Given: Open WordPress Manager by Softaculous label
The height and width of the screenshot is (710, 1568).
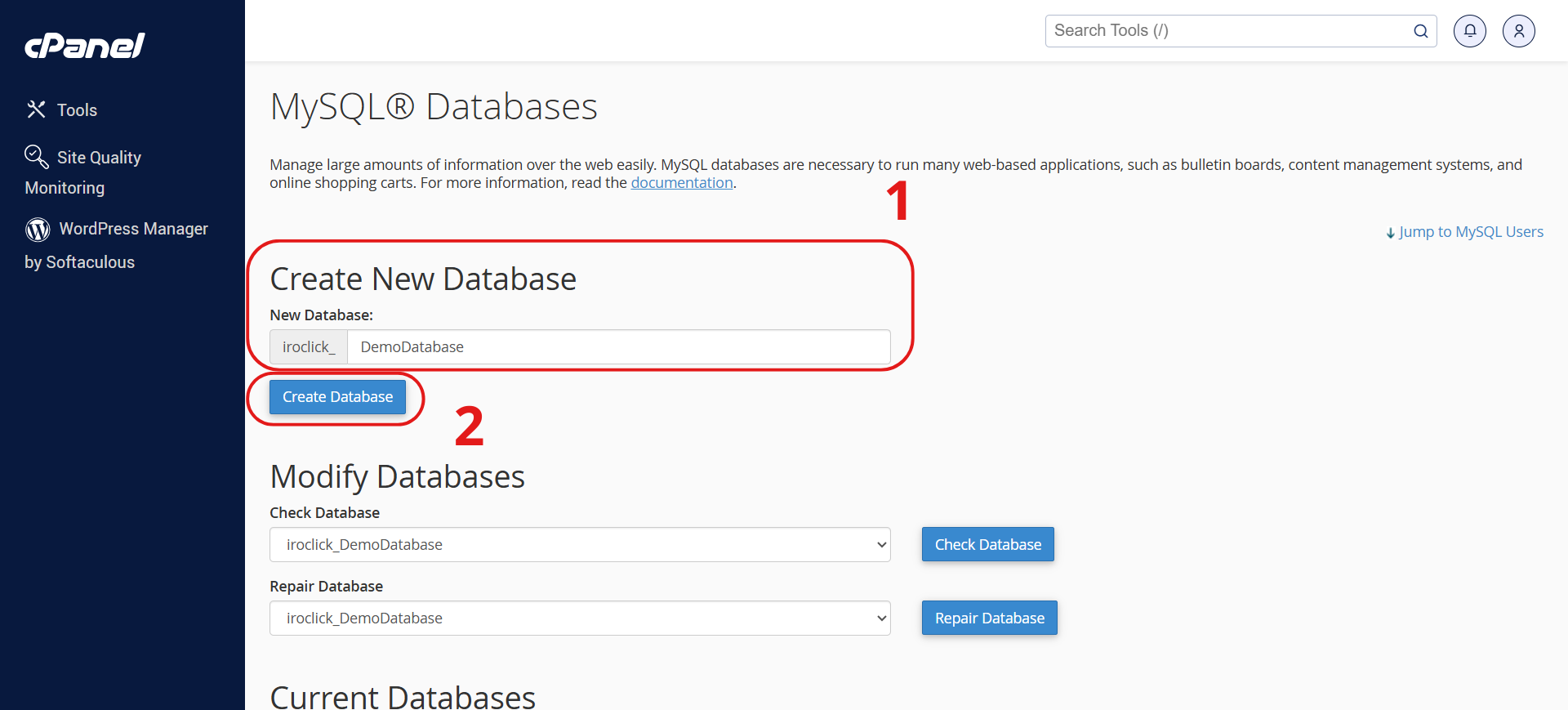Looking at the screenshot, I should coord(133,230).
